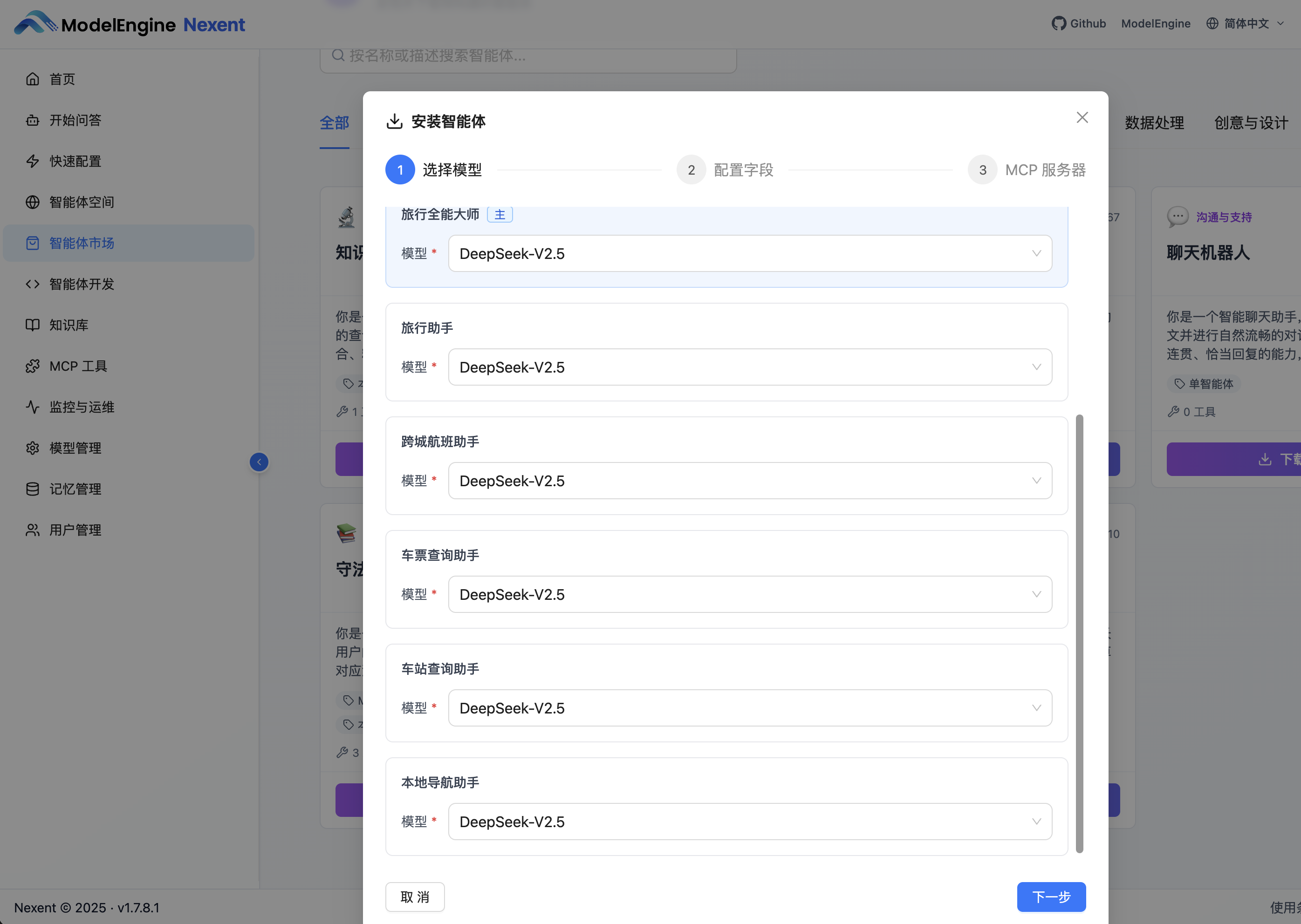Open model dropdown for 旅行助手

750,367
